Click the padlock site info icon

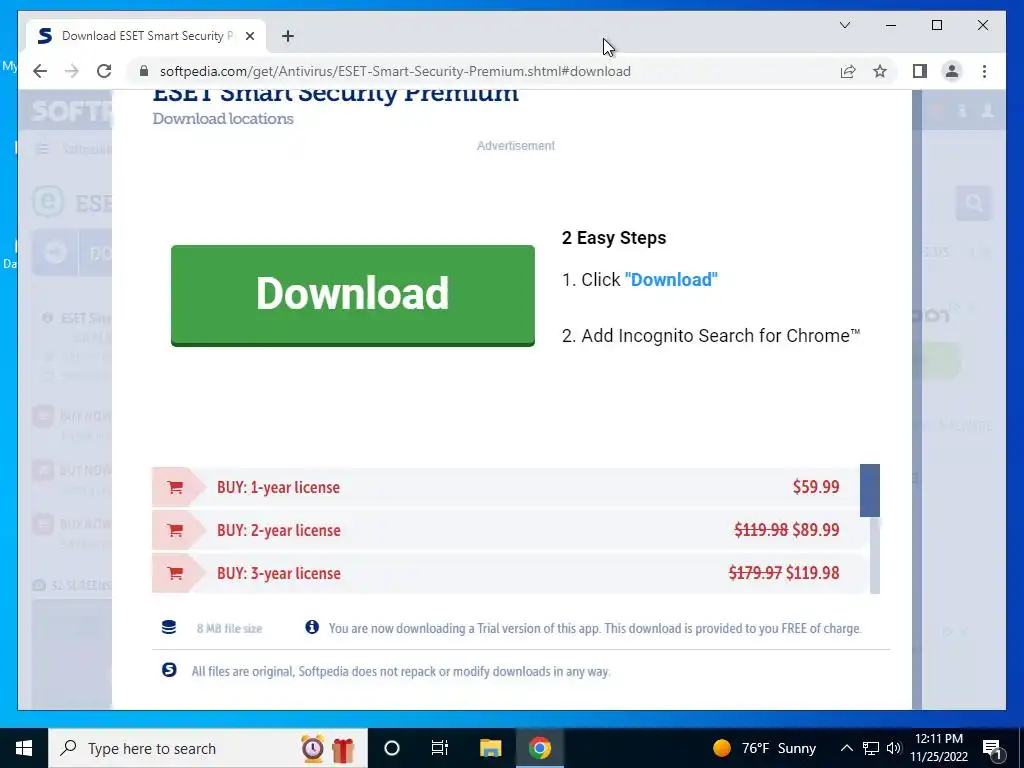[144, 71]
